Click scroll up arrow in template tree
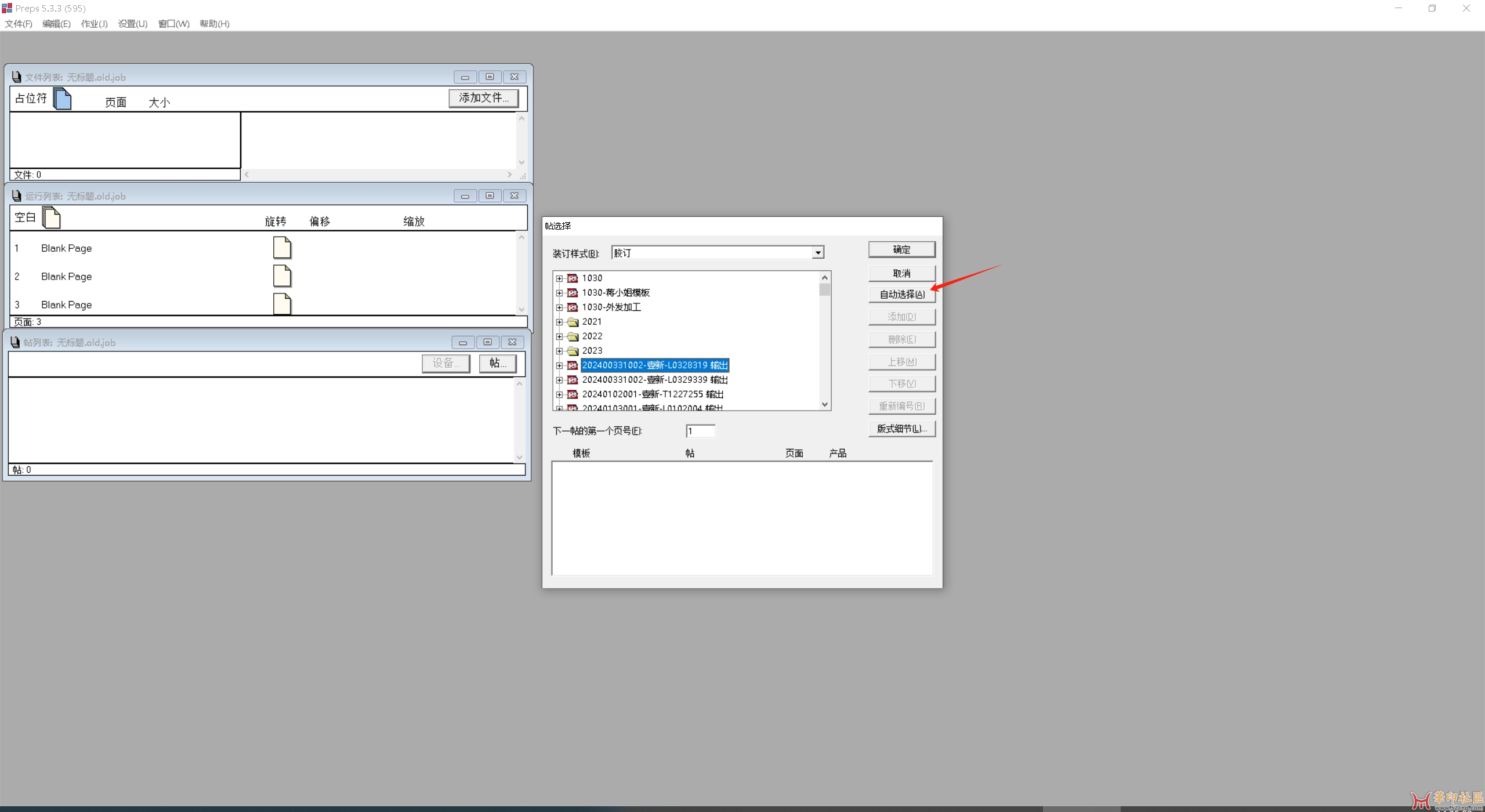 pyautogui.click(x=825, y=277)
